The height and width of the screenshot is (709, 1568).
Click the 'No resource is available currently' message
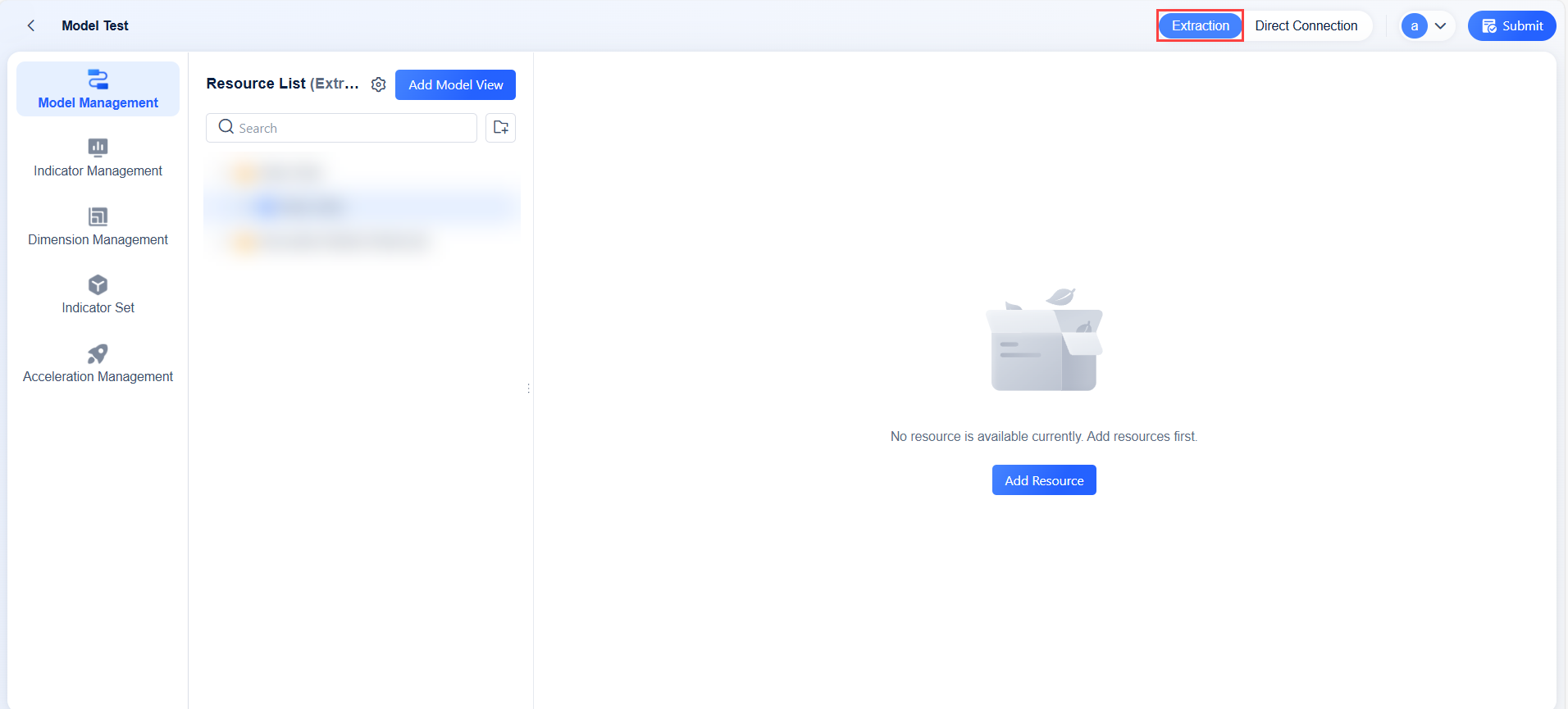coord(1044,436)
